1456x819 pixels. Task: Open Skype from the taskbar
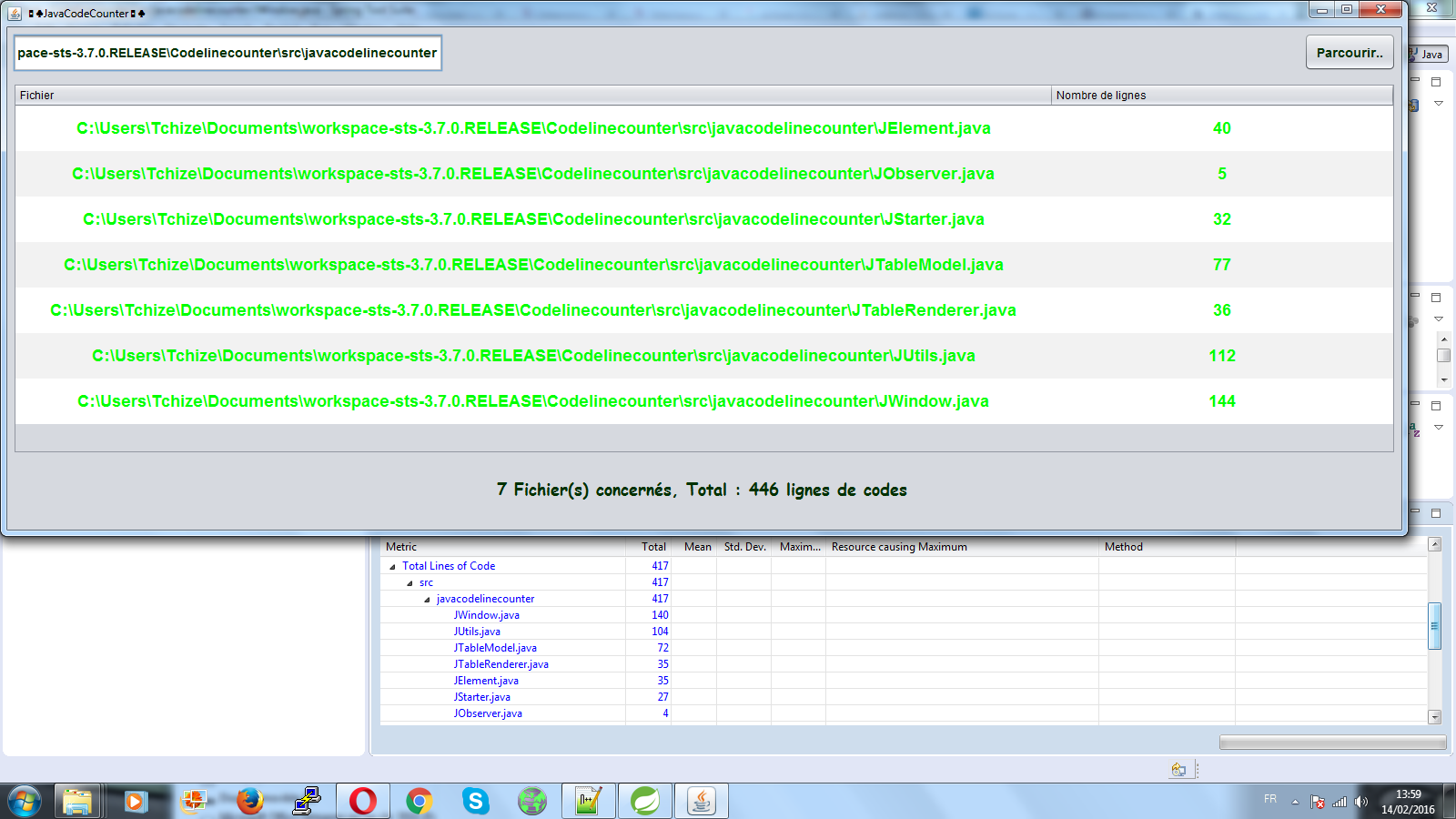click(x=475, y=801)
